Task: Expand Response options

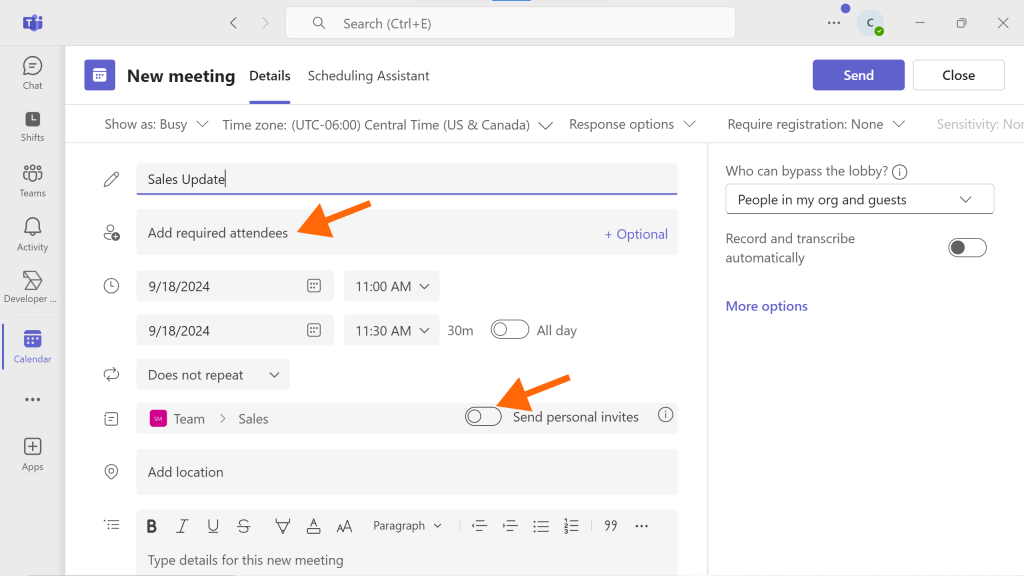Action: point(632,124)
